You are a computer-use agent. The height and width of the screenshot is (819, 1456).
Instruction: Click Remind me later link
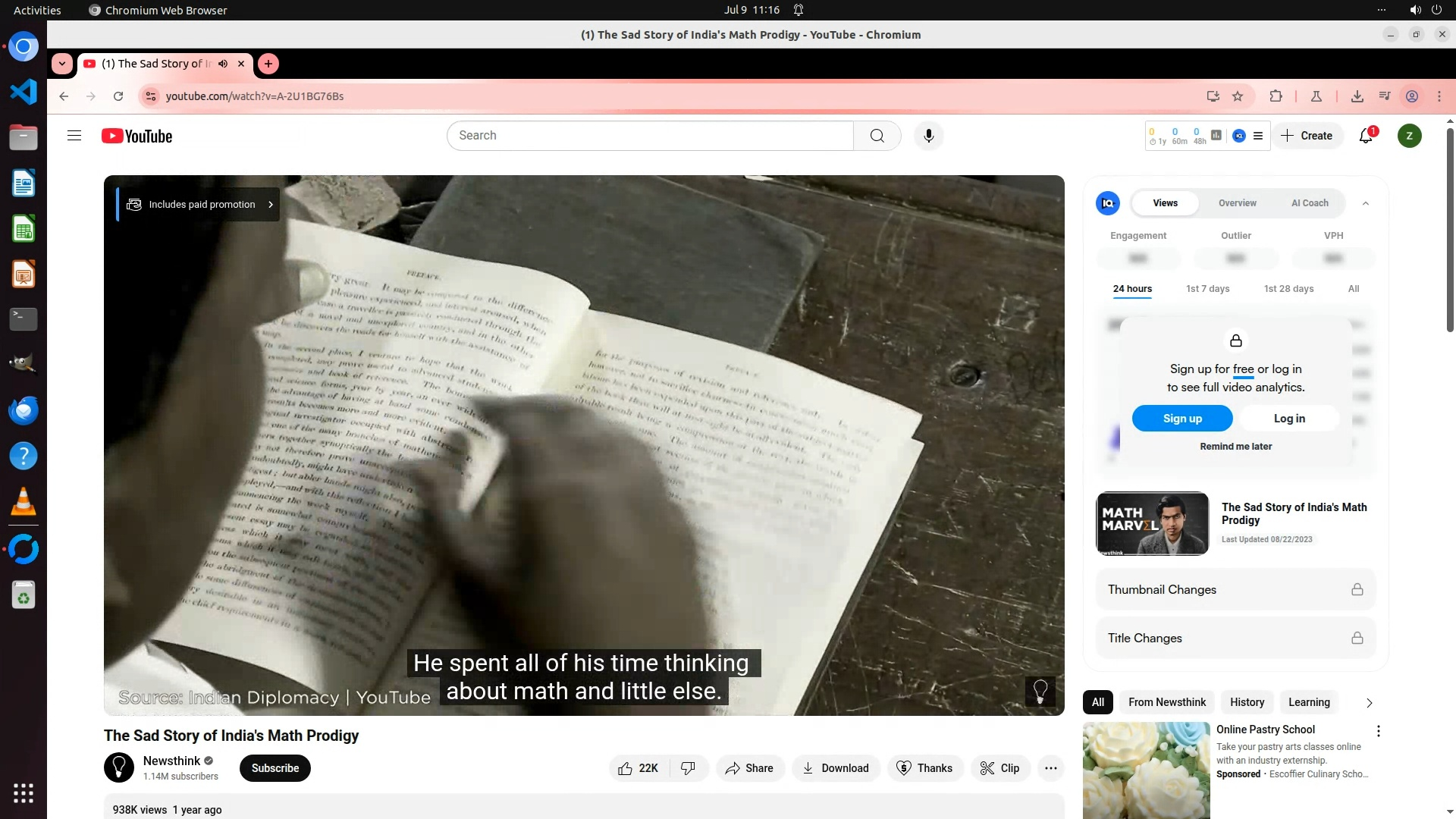1235,447
